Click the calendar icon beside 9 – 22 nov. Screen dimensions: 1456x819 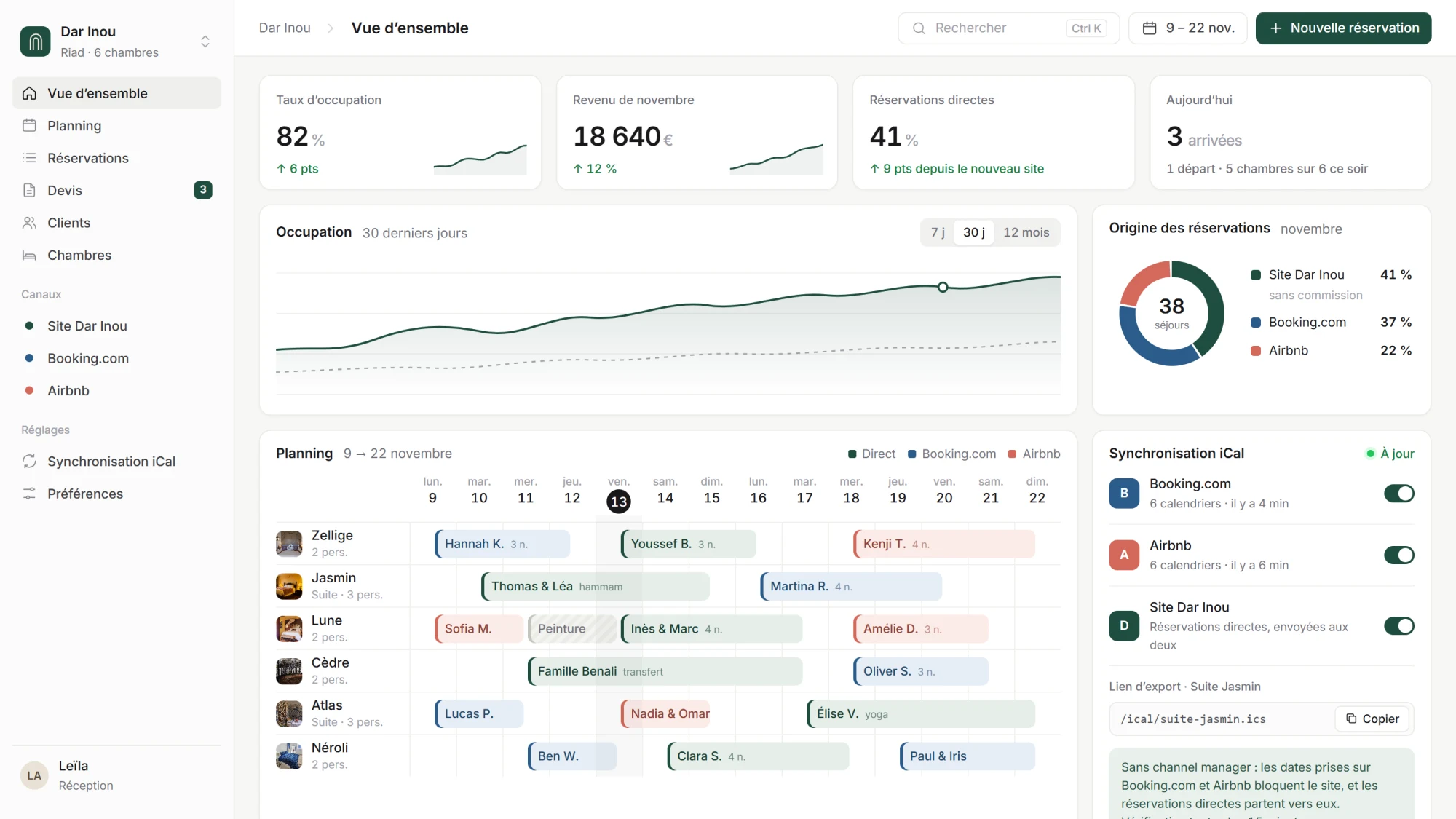tap(1150, 28)
